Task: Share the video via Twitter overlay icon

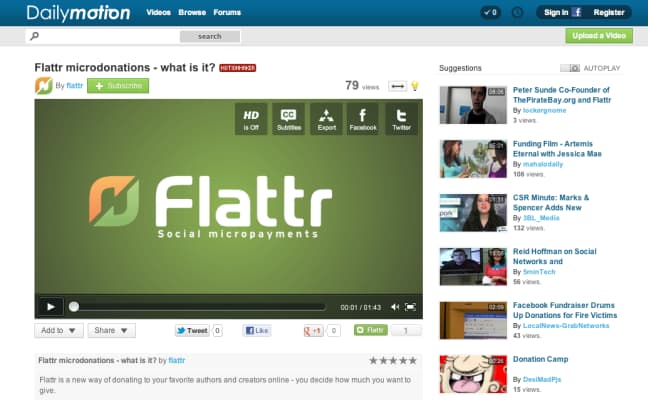Action: point(401,118)
